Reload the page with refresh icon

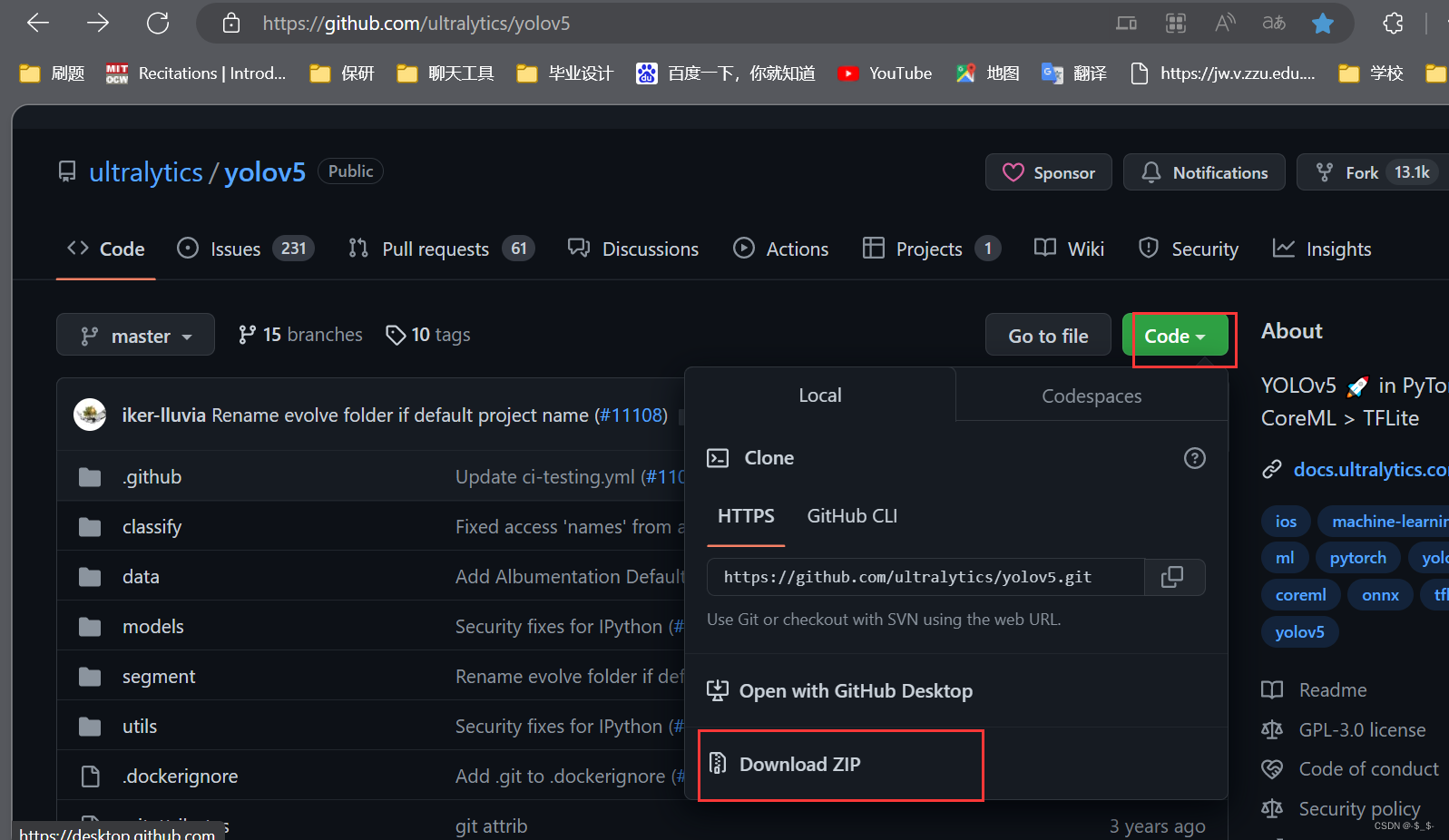click(158, 23)
